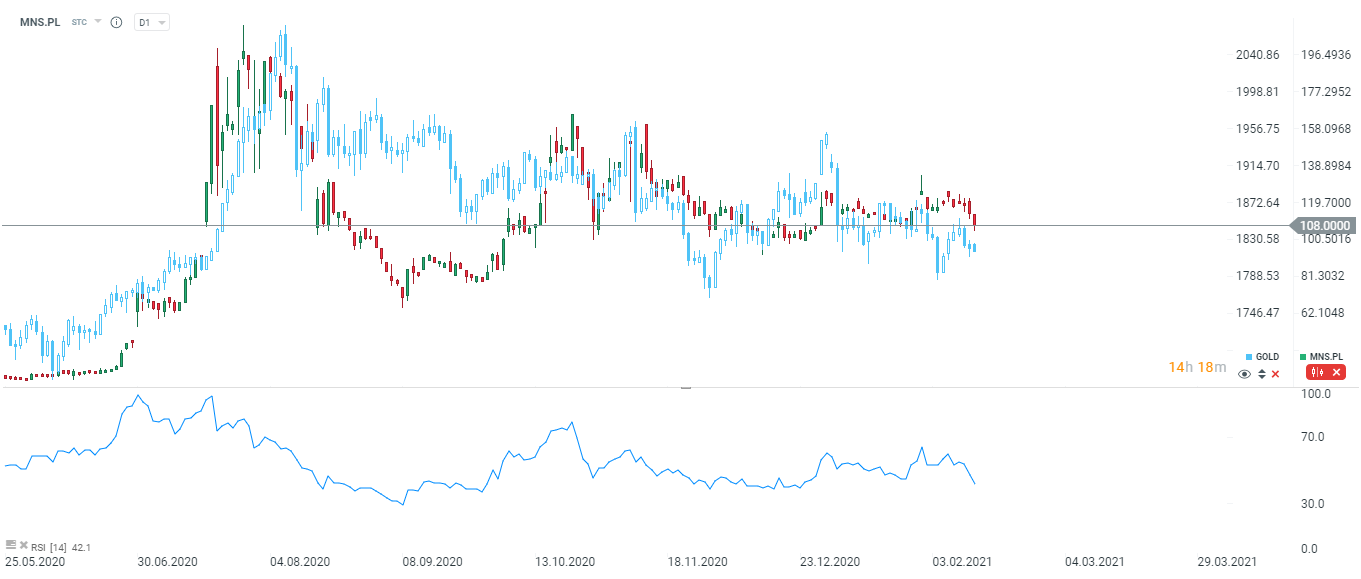Click the 1914.70 price axis label
The height and width of the screenshot is (579, 1361).
click(1258, 166)
